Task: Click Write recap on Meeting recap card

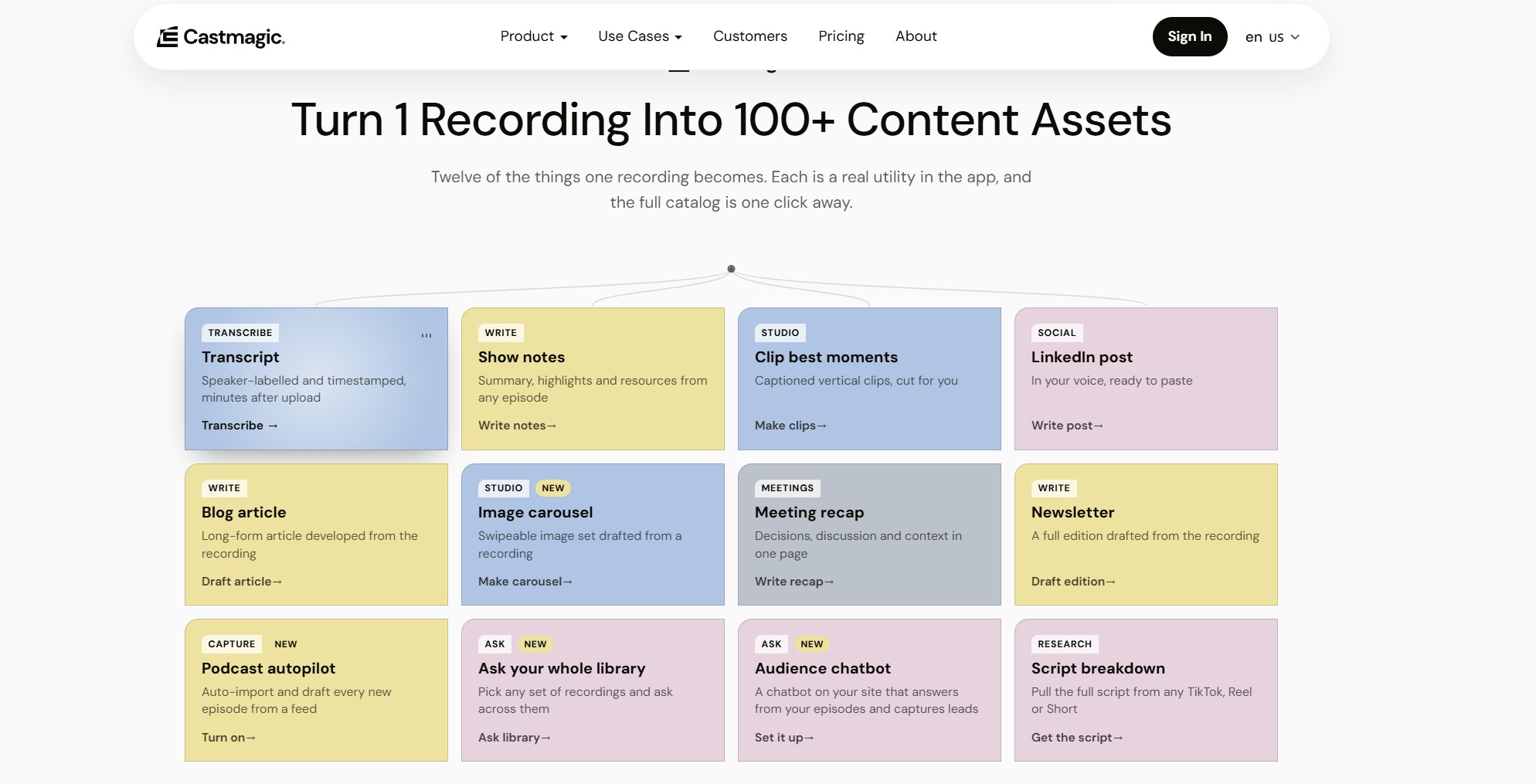Action: pos(794,582)
